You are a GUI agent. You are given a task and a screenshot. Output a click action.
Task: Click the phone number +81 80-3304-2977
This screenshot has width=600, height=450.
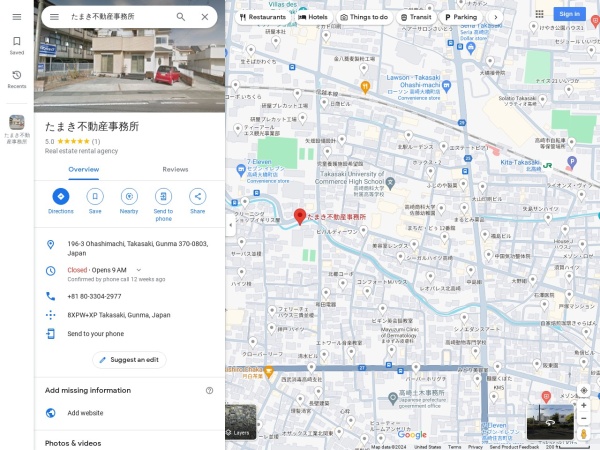click(x=95, y=296)
